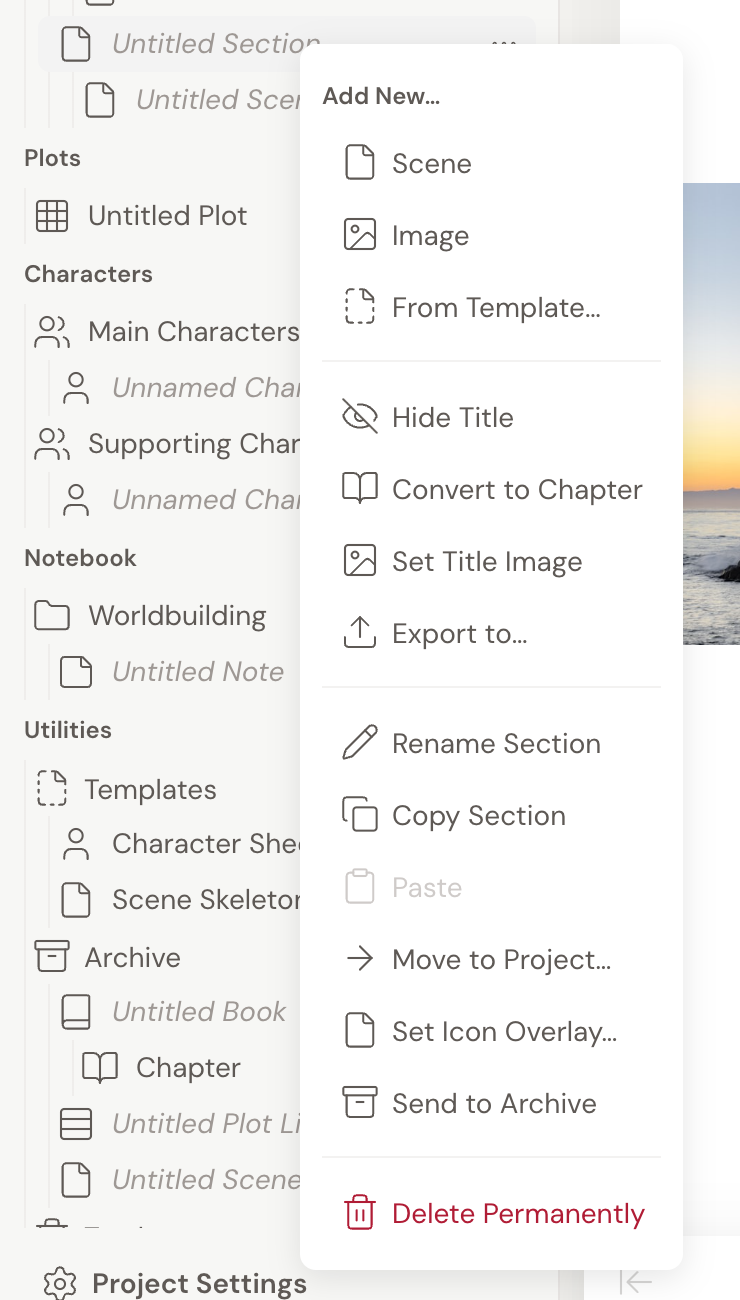The image size is (740, 1300).
Task: Open archived Chapter item
Action: [188, 1068]
